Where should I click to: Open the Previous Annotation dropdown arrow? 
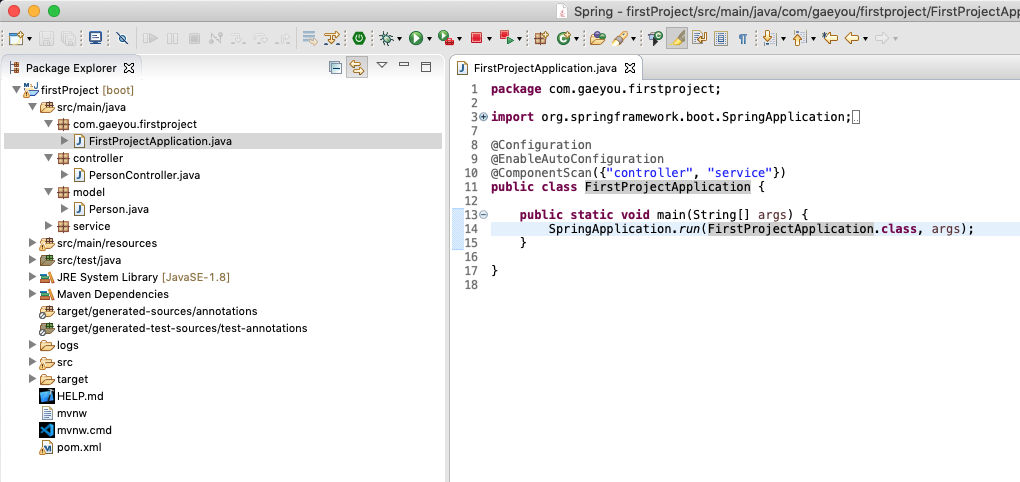click(x=813, y=40)
